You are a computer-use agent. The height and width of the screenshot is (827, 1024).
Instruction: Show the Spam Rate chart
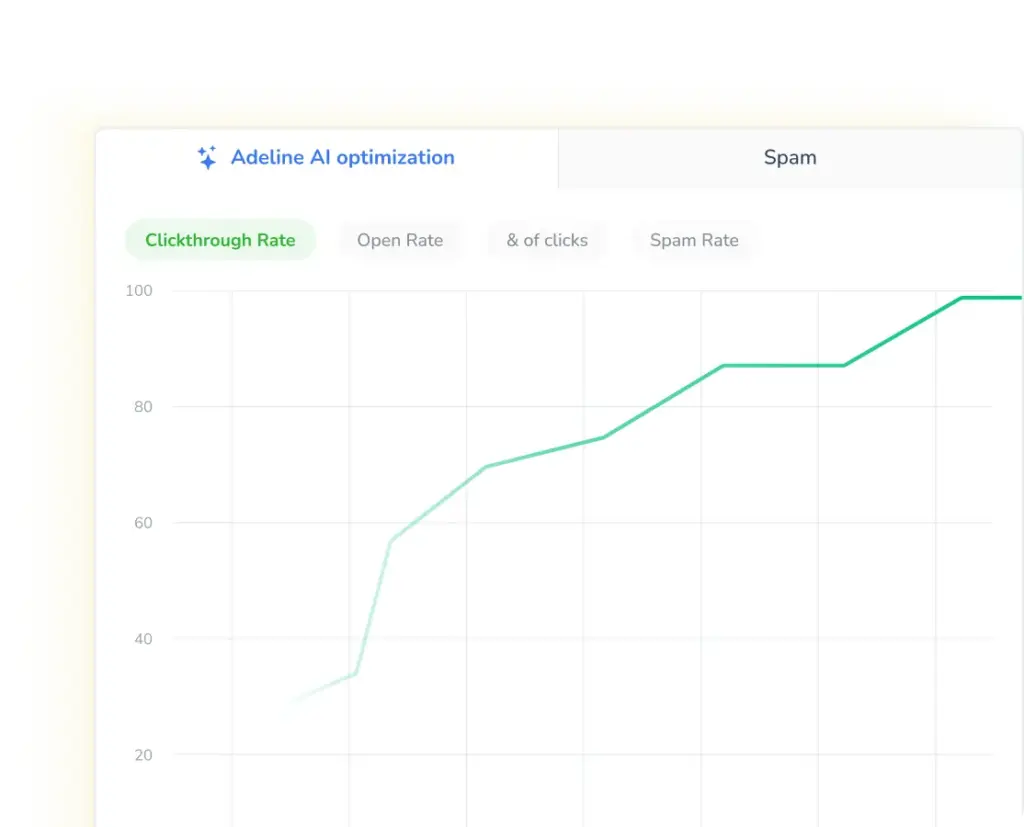click(694, 240)
